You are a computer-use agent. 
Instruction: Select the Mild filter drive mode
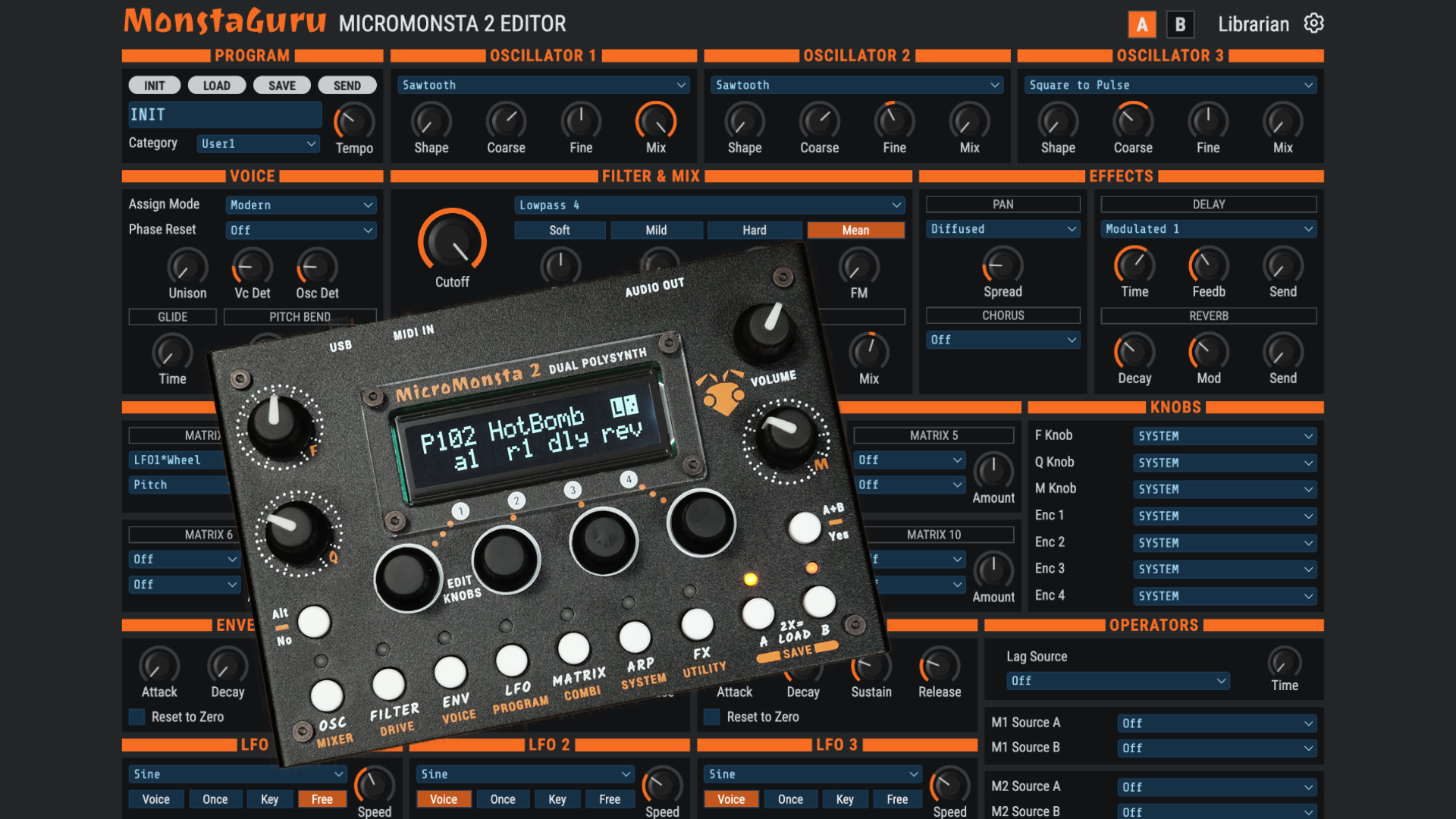coord(657,230)
